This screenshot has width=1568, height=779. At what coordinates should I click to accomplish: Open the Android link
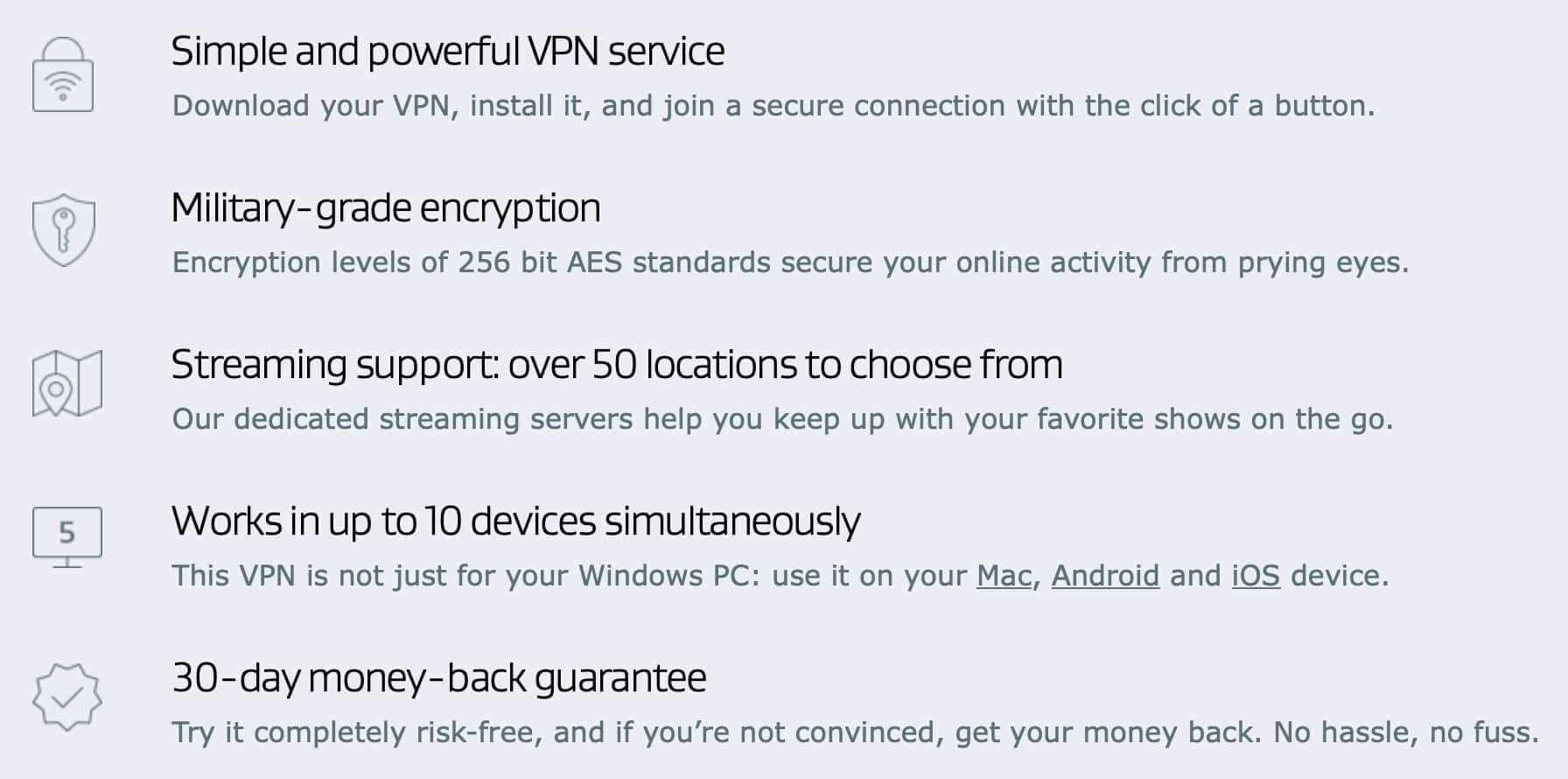pyautogui.click(x=1105, y=576)
